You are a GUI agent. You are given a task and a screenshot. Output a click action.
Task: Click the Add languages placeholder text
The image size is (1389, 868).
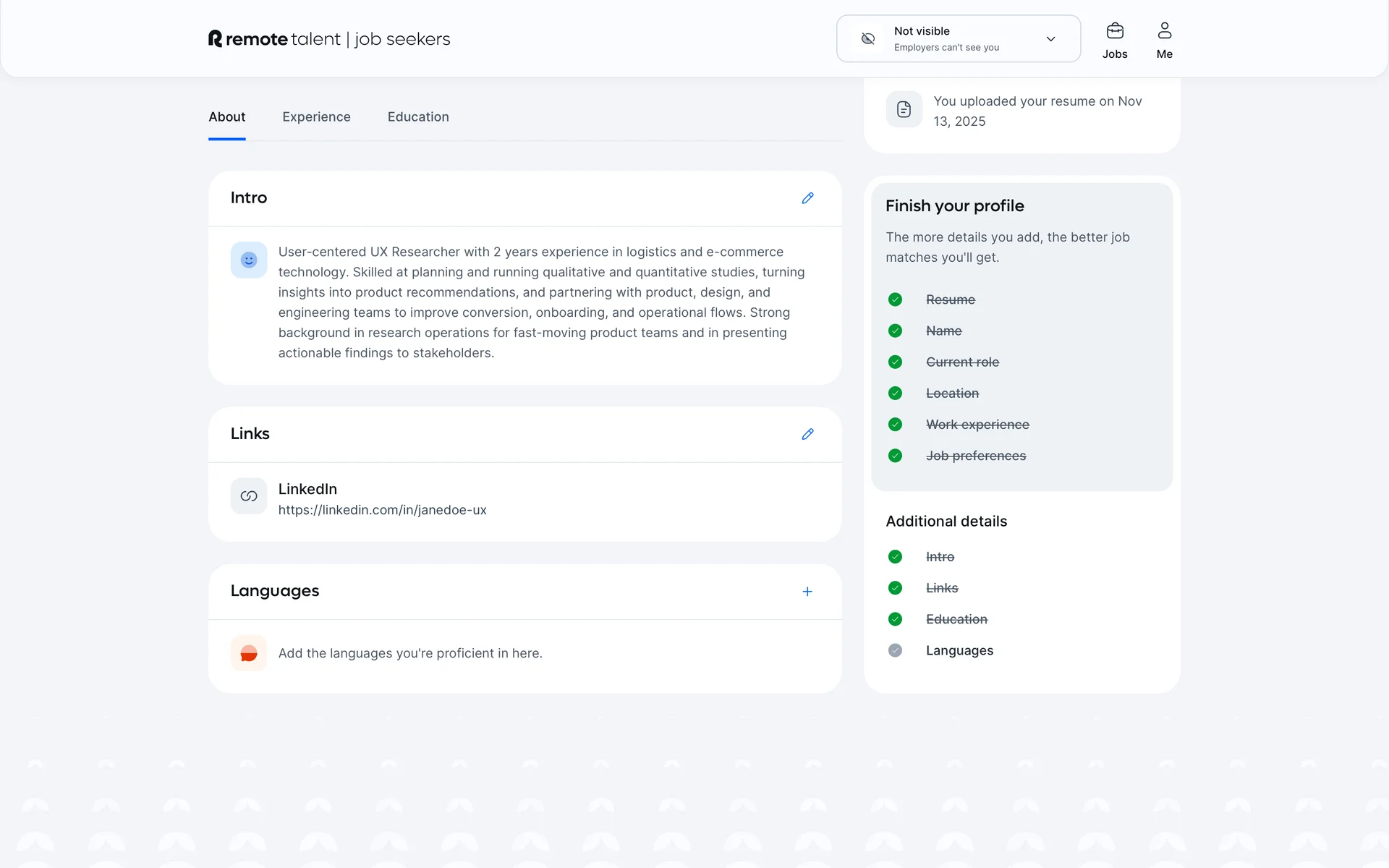pos(410,653)
